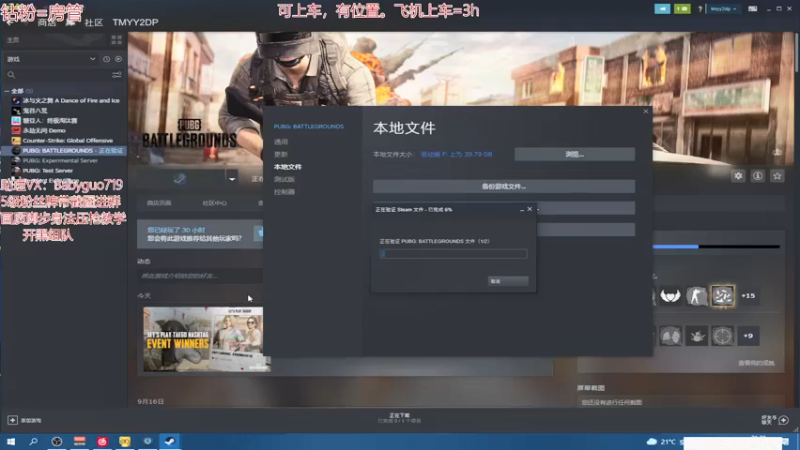Select 永劫无间 Demo in library list
The width and height of the screenshot is (800, 450).
tap(43, 131)
